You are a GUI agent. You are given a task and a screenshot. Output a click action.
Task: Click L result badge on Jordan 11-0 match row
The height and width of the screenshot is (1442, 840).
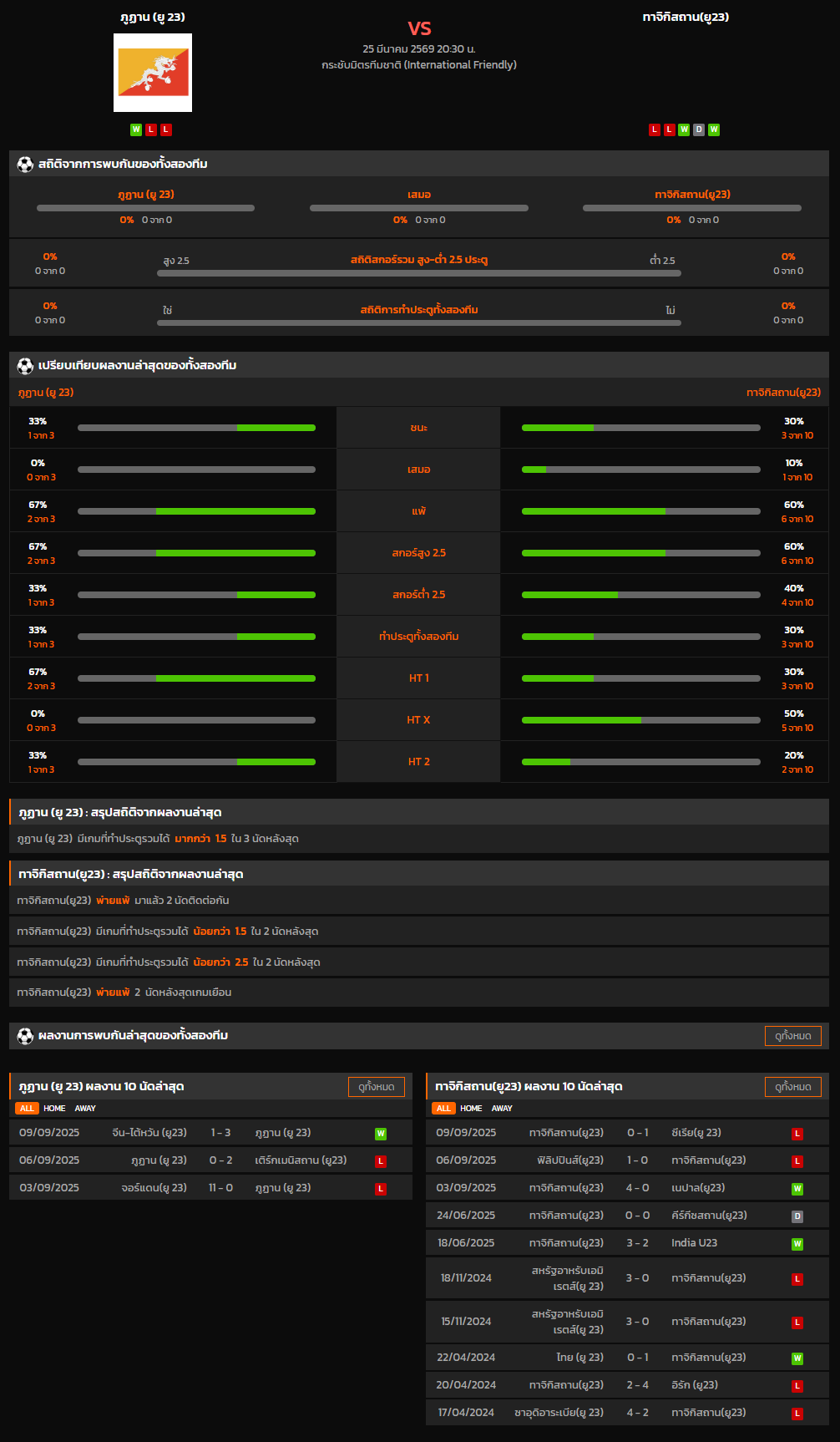pyautogui.click(x=381, y=1189)
